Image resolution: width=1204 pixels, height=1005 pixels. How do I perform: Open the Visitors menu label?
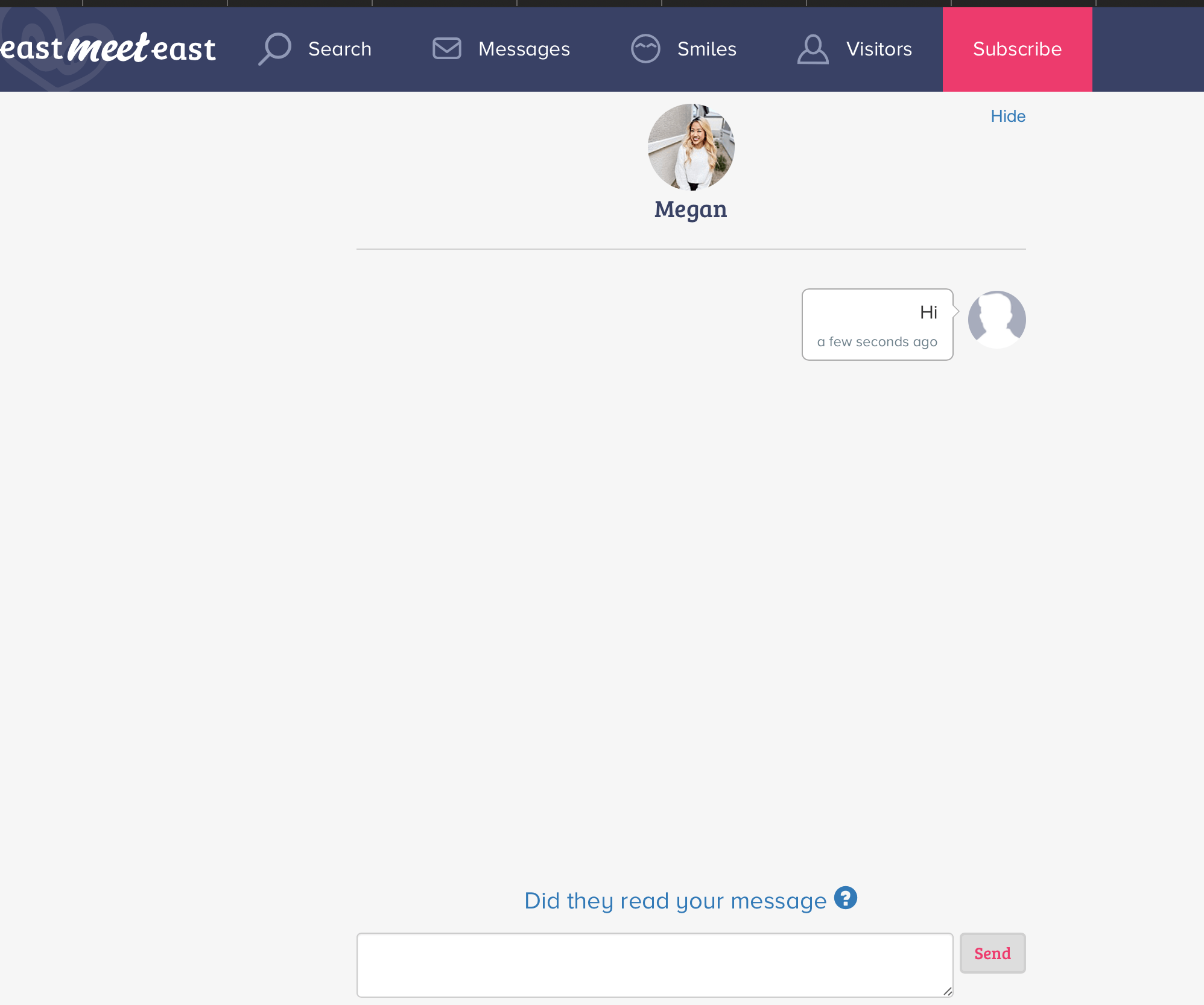(x=879, y=49)
